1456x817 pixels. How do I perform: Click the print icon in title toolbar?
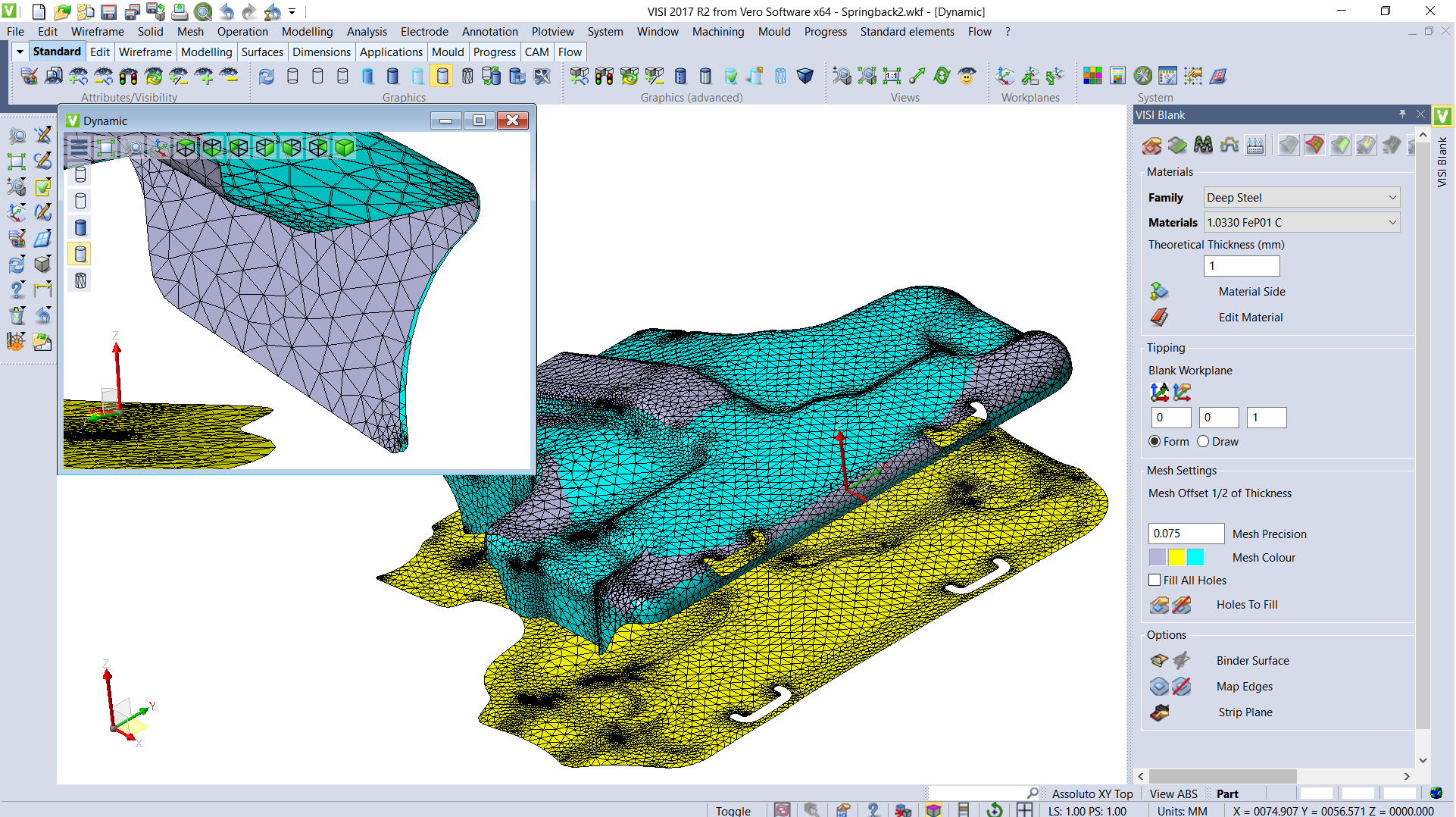tap(180, 11)
